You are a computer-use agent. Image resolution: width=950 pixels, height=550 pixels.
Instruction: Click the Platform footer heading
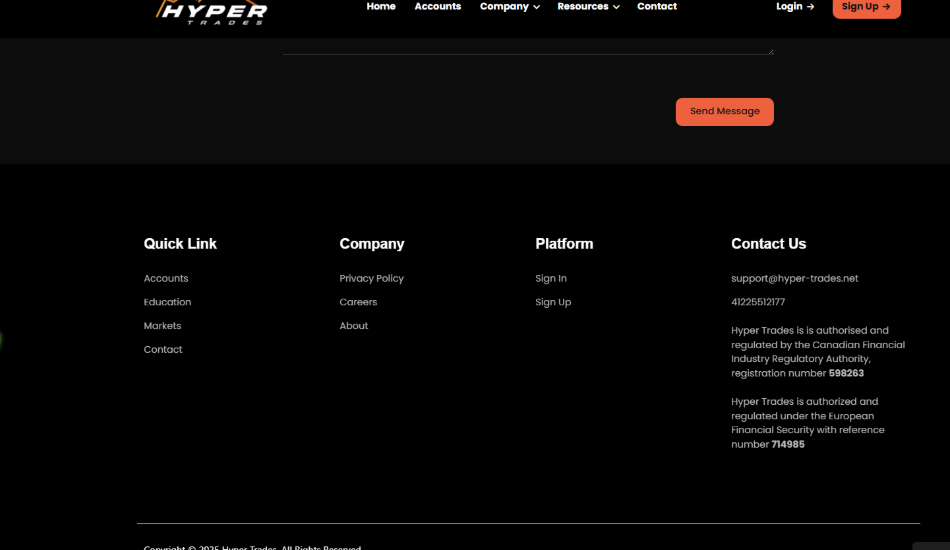(564, 244)
